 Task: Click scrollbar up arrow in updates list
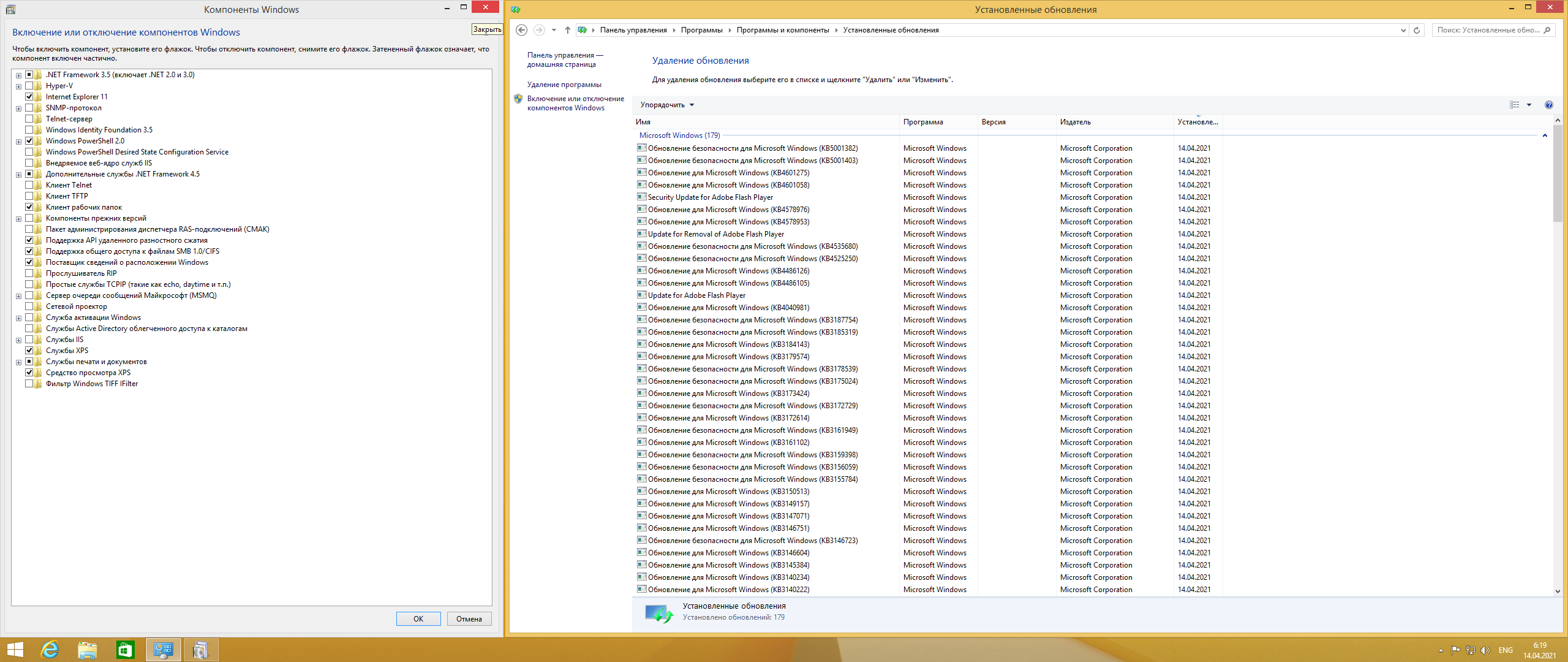[x=1558, y=120]
